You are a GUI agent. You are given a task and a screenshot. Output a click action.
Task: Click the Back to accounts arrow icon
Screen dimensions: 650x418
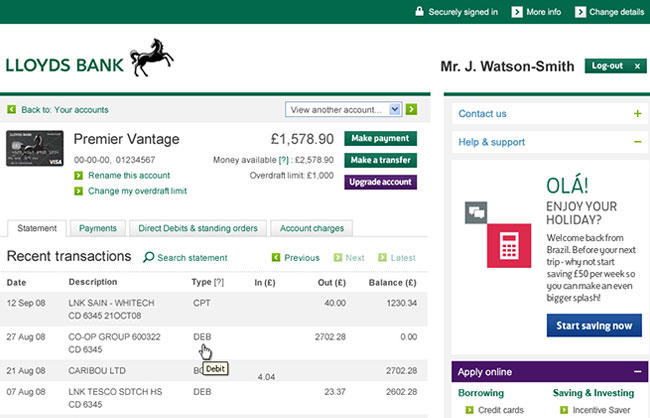click(12, 110)
